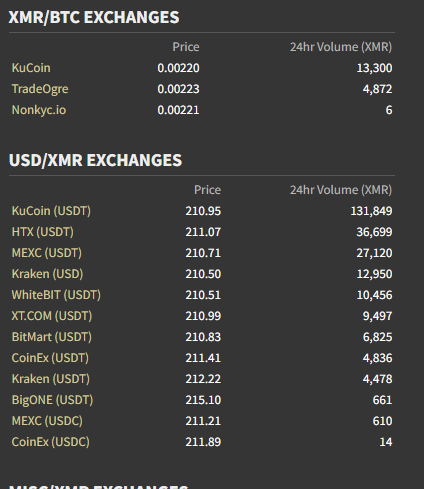Click the USD/XMR EXCHANGES heading
The width and height of the screenshot is (424, 489).
pyautogui.click(x=95, y=160)
